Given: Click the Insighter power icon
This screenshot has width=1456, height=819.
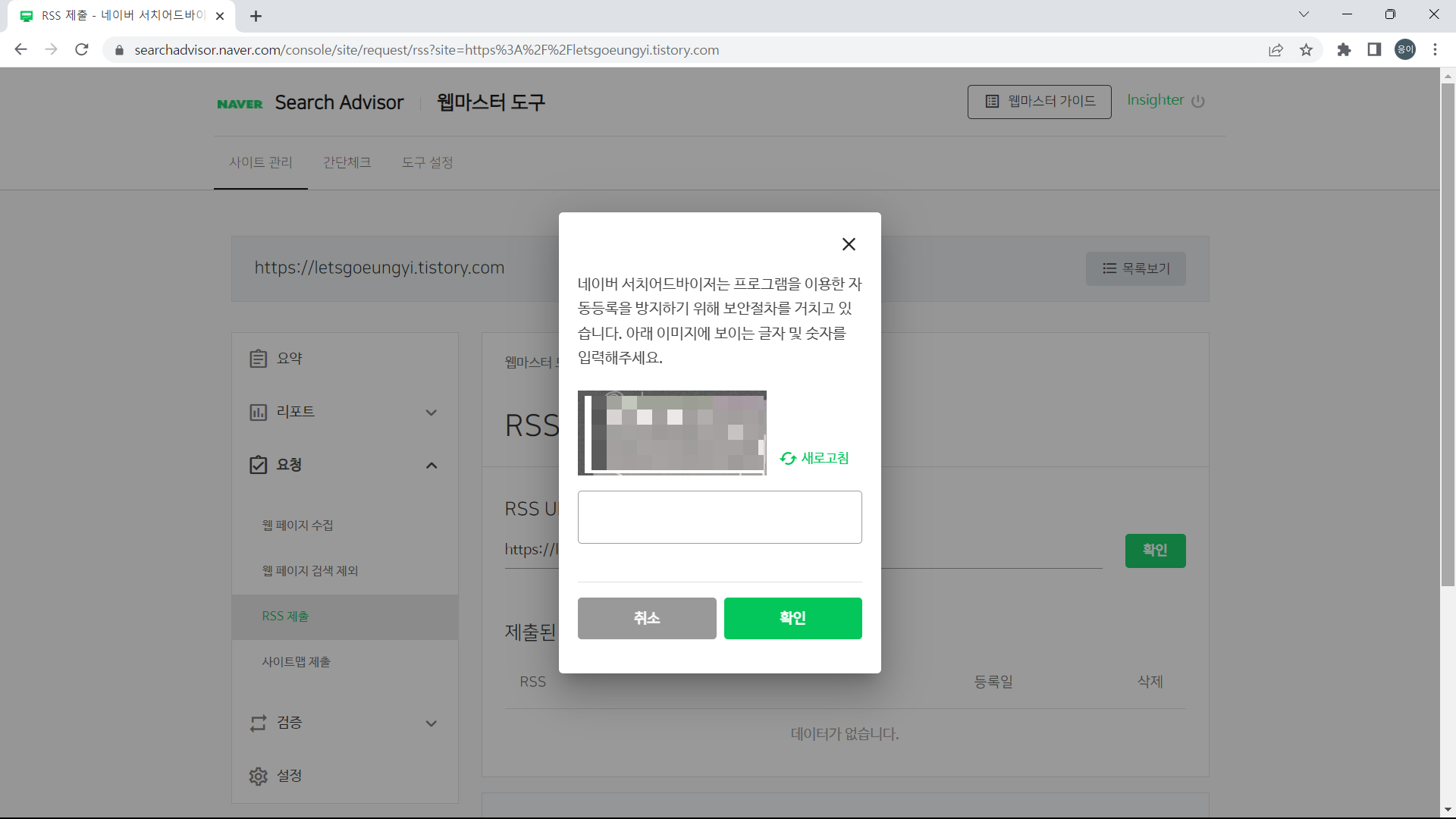Looking at the screenshot, I should 1199,101.
